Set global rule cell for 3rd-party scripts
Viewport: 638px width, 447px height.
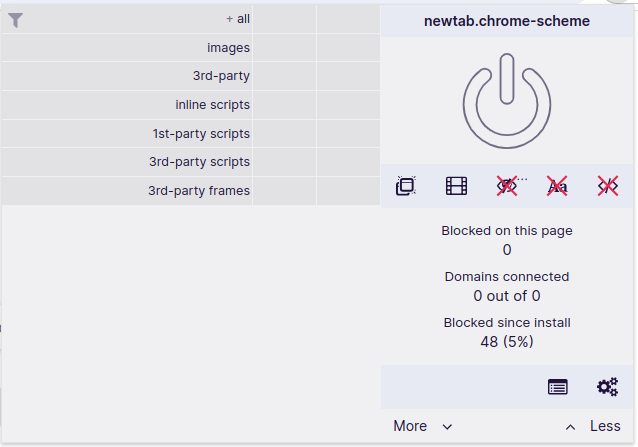(x=284, y=162)
